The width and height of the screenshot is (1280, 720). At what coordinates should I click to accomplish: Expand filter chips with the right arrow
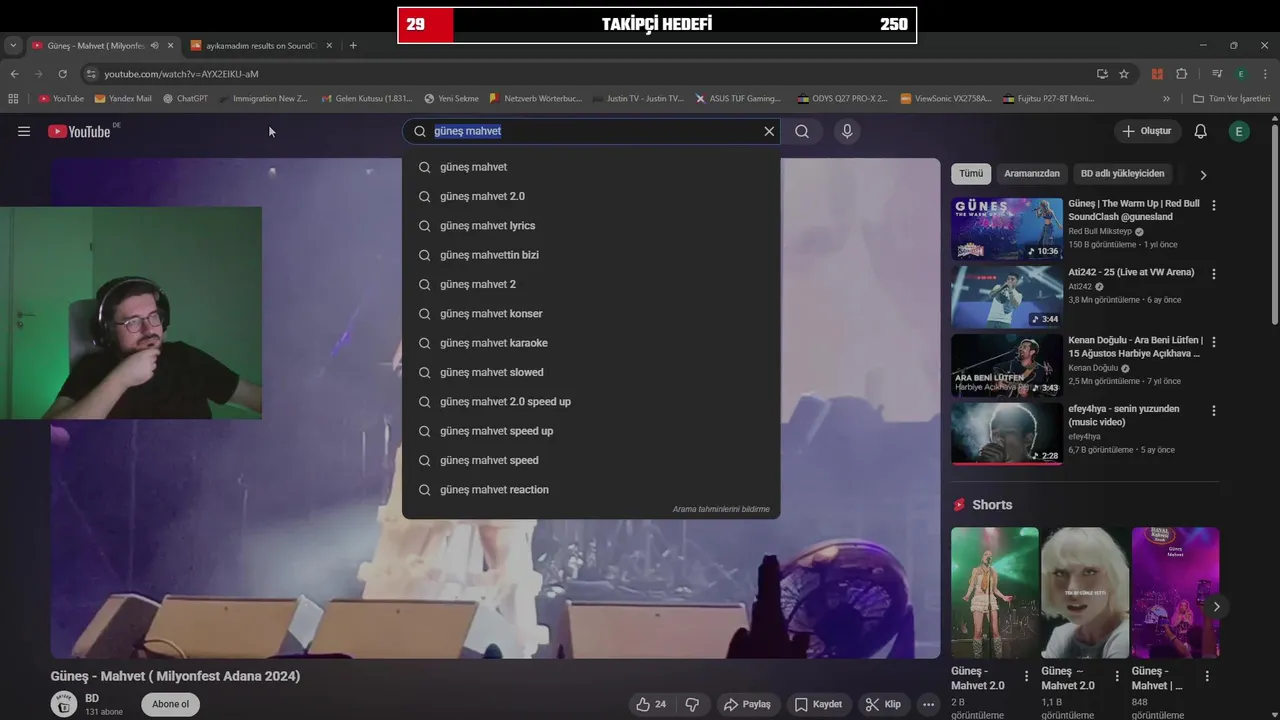pyautogui.click(x=1203, y=174)
